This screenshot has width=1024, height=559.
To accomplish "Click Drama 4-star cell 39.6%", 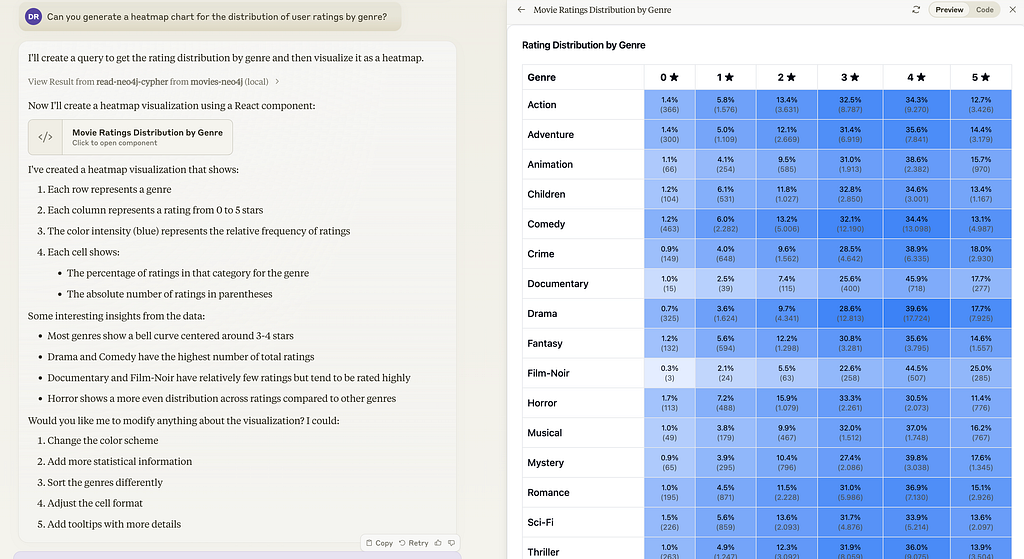I will 916,313.
